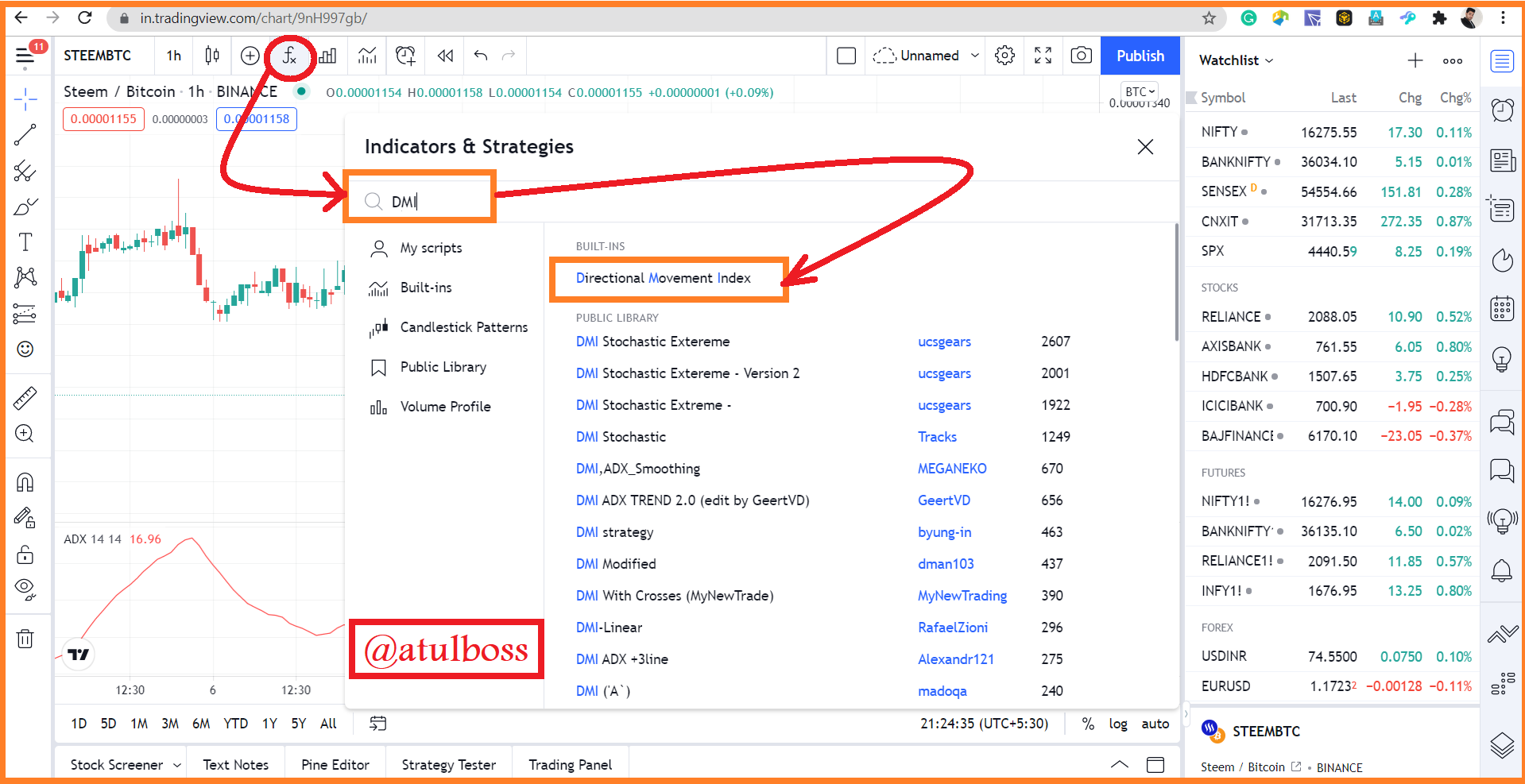This screenshot has height=784, width=1525.
Task: Select the ruler measure tool
Action: point(25,398)
